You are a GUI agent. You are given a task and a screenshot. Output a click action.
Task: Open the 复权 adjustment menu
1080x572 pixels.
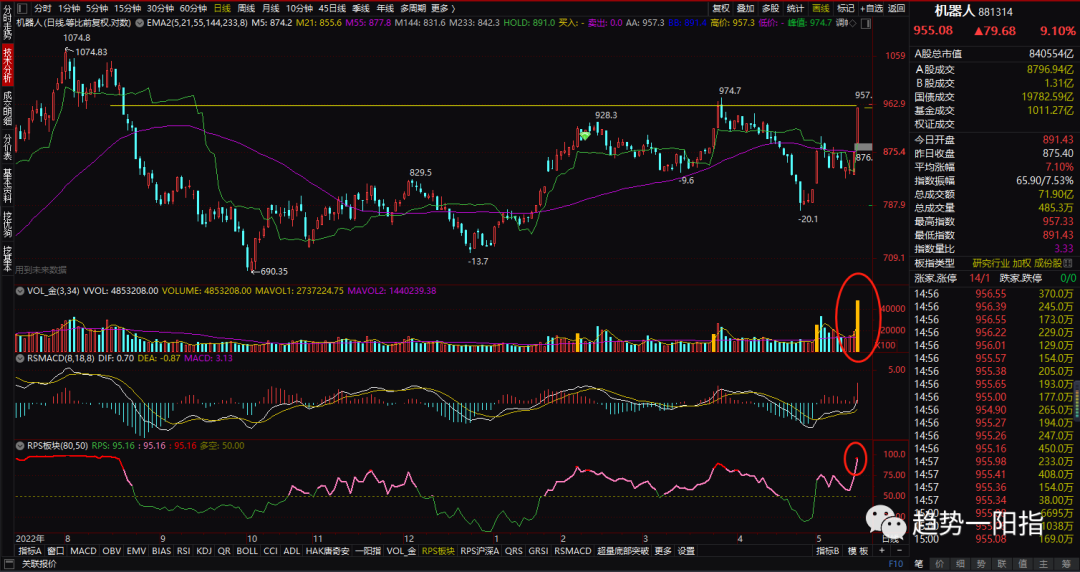pos(720,8)
